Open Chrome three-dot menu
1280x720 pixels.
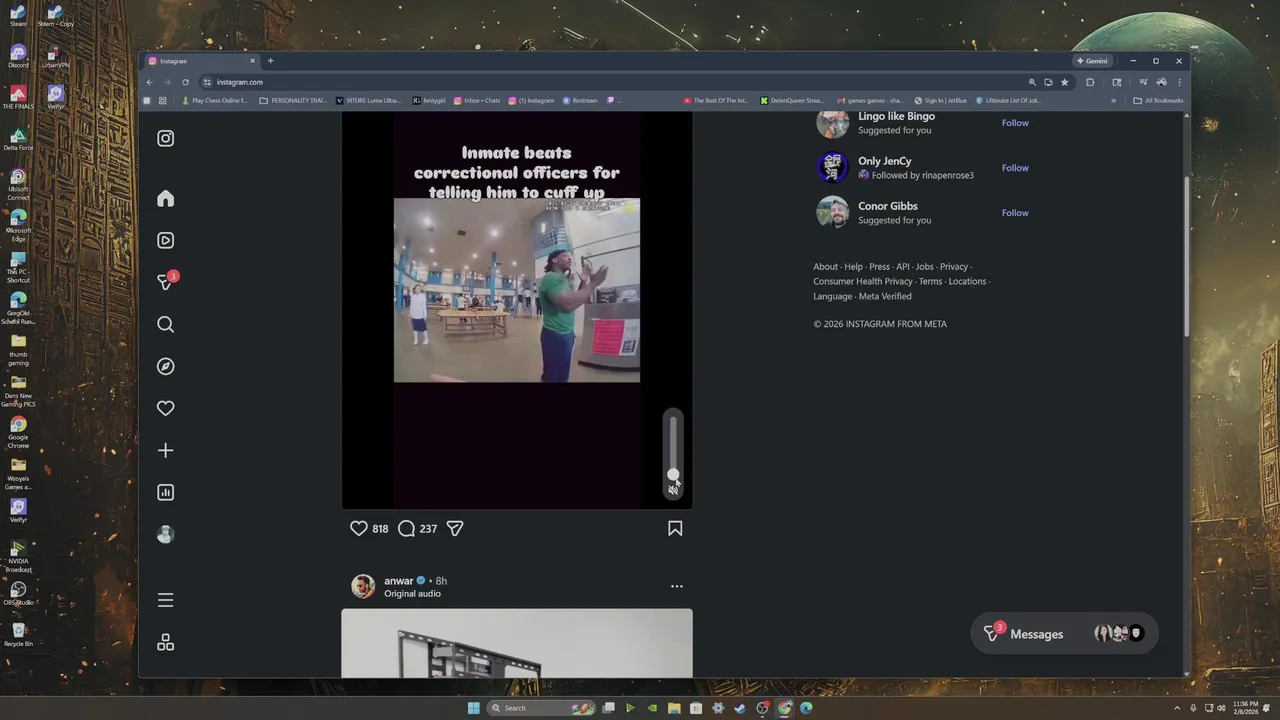[x=1179, y=82]
